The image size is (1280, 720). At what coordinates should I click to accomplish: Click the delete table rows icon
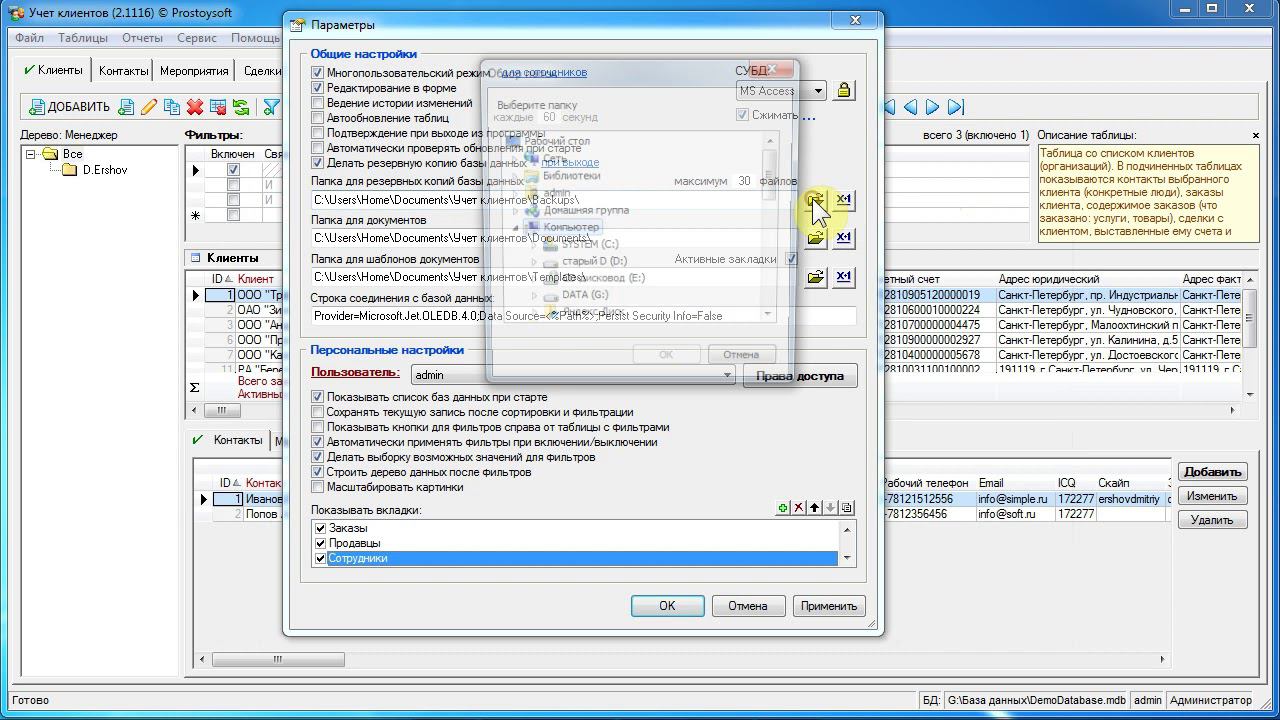point(218,107)
